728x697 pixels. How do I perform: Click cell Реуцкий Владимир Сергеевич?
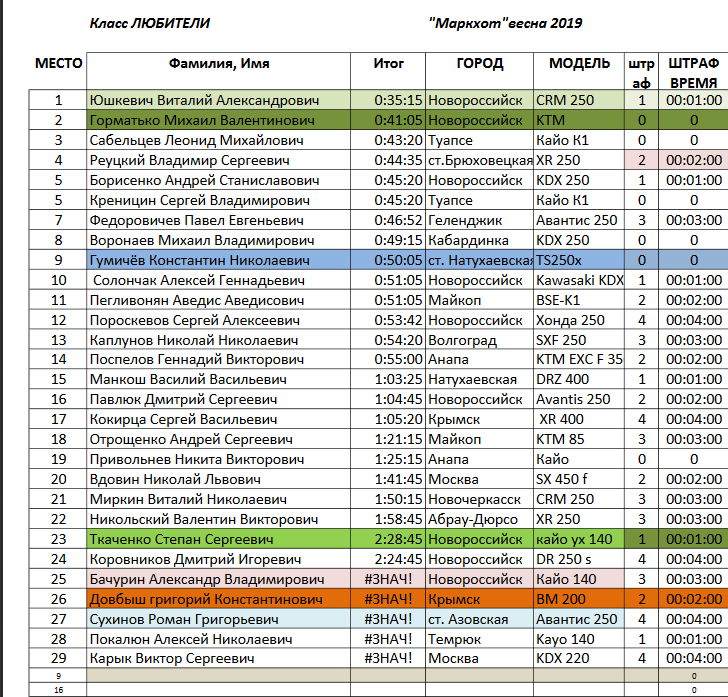(219, 160)
